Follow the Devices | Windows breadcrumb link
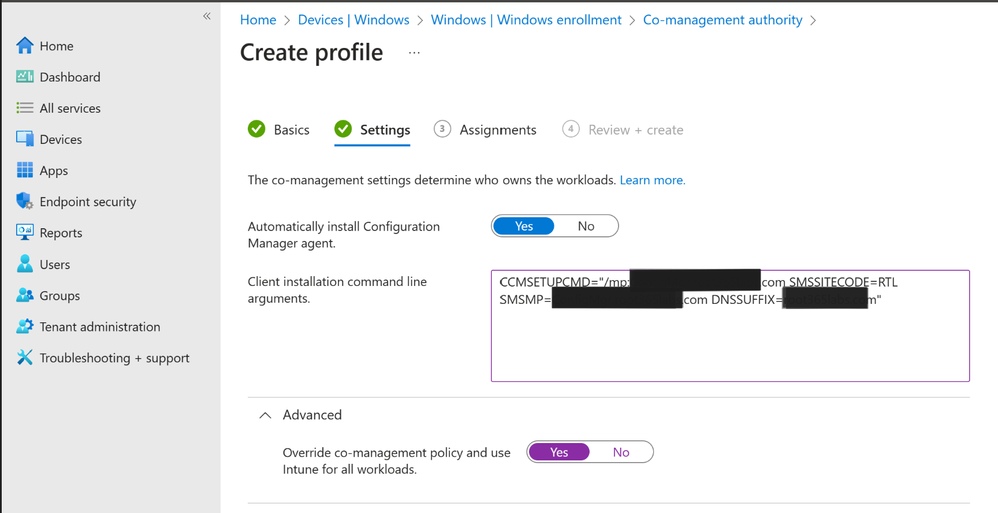Image resolution: width=998 pixels, height=513 pixels. click(x=353, y=20)
